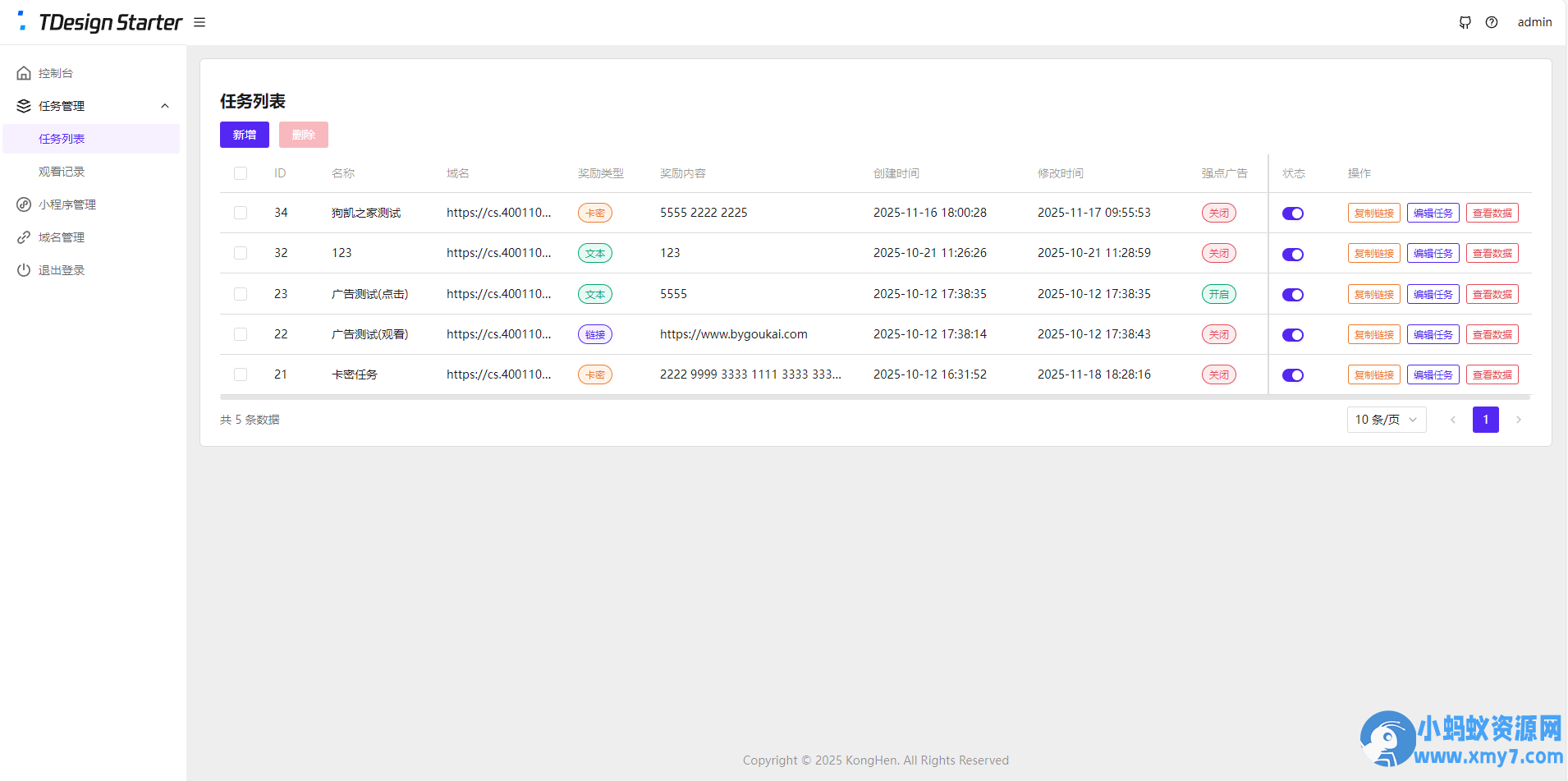Viewport: 1568px width, 781px height.
Task: Collapse the 任务管理 menu chevron
Action: [165, 106]
